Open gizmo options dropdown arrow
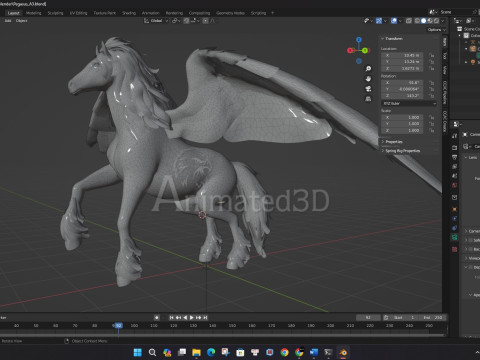This screenshot has height=360, width=480. (385, 21)
